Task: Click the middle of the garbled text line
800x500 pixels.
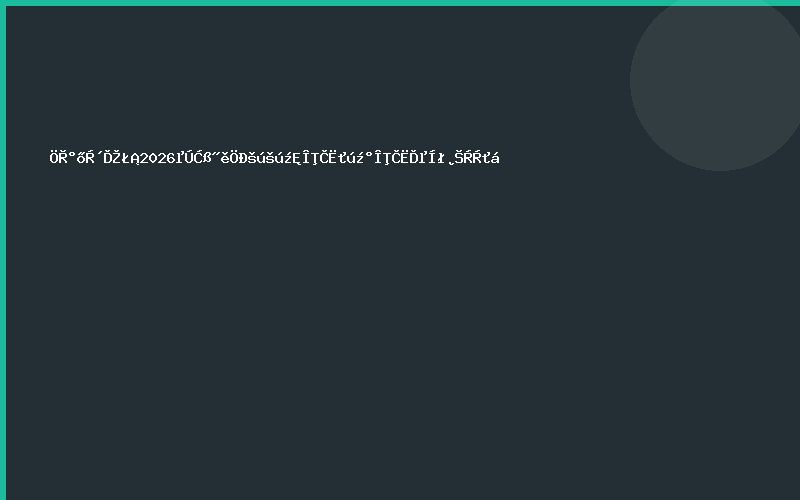Action: click(275, 157)
